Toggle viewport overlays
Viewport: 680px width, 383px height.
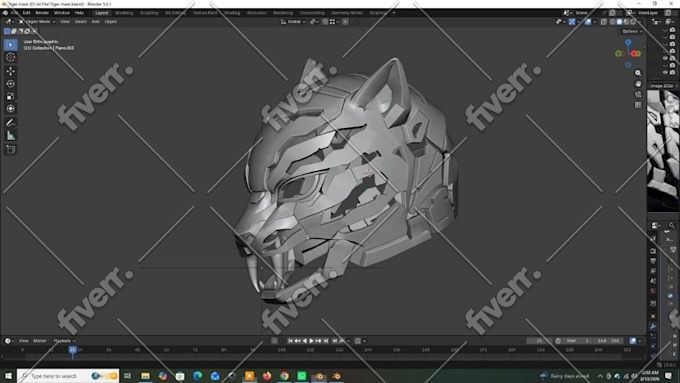point(588,21)
